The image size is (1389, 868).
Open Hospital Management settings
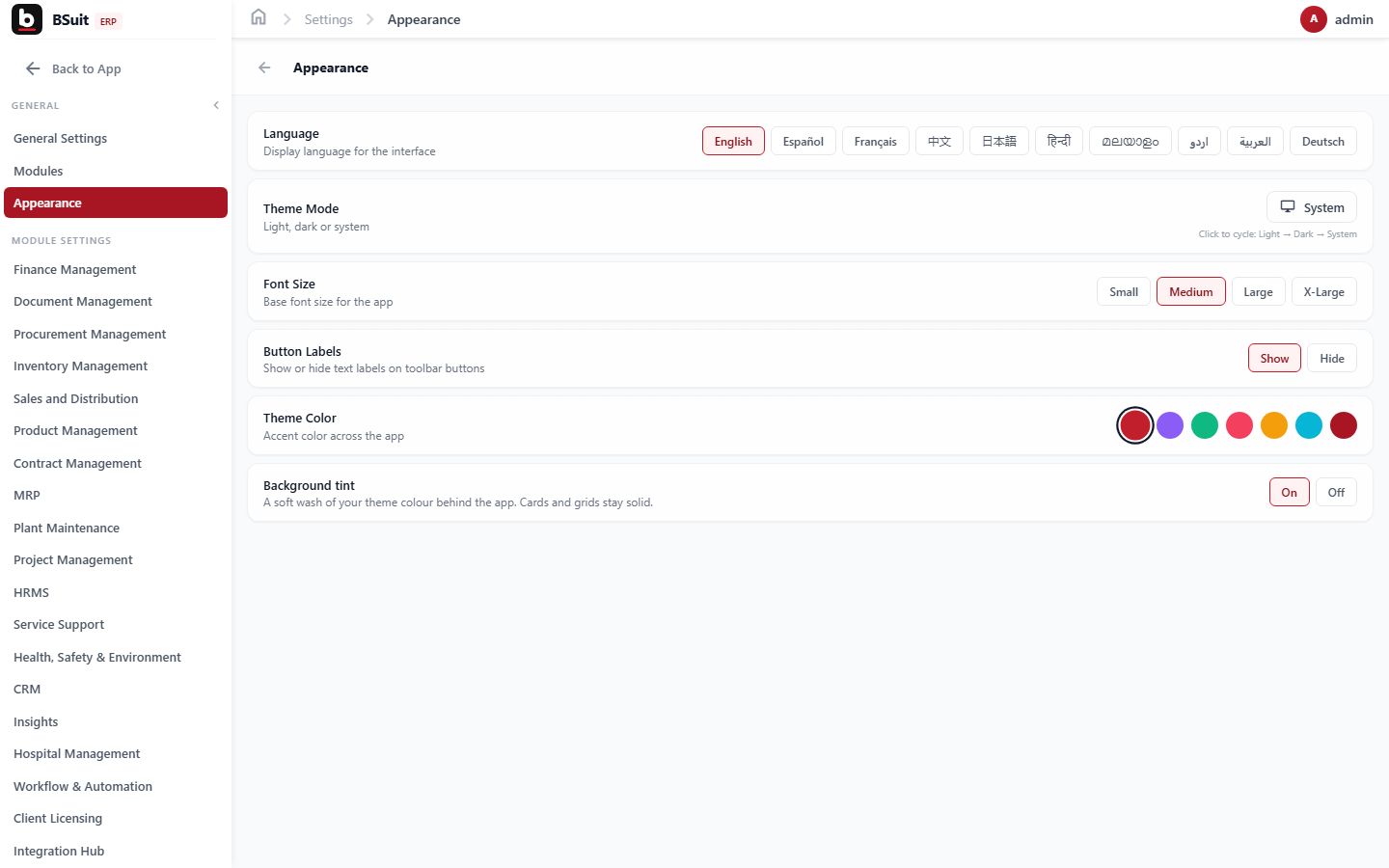116,753
